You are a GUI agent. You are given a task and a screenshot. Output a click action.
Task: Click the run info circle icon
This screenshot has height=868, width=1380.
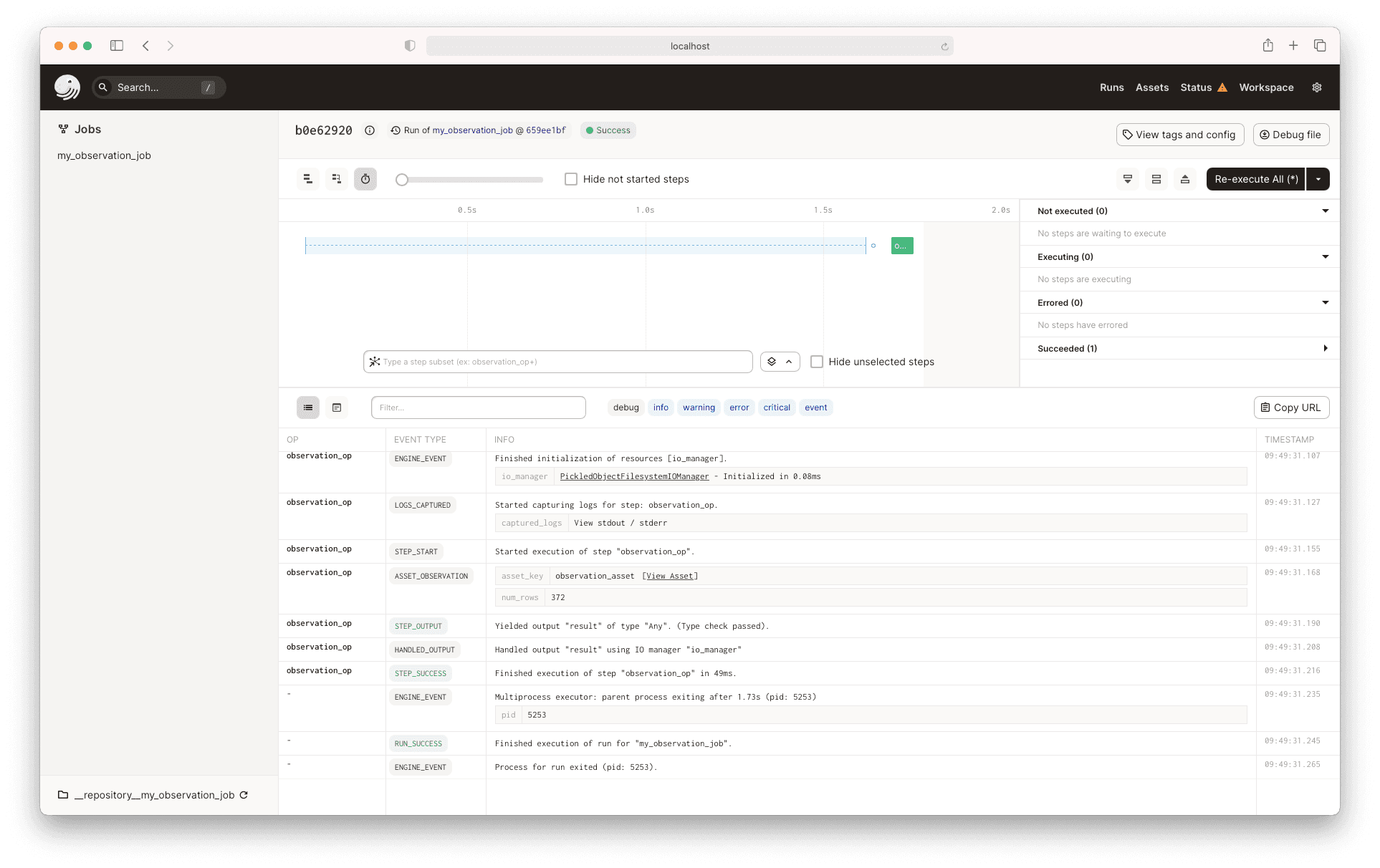[370, 130]
